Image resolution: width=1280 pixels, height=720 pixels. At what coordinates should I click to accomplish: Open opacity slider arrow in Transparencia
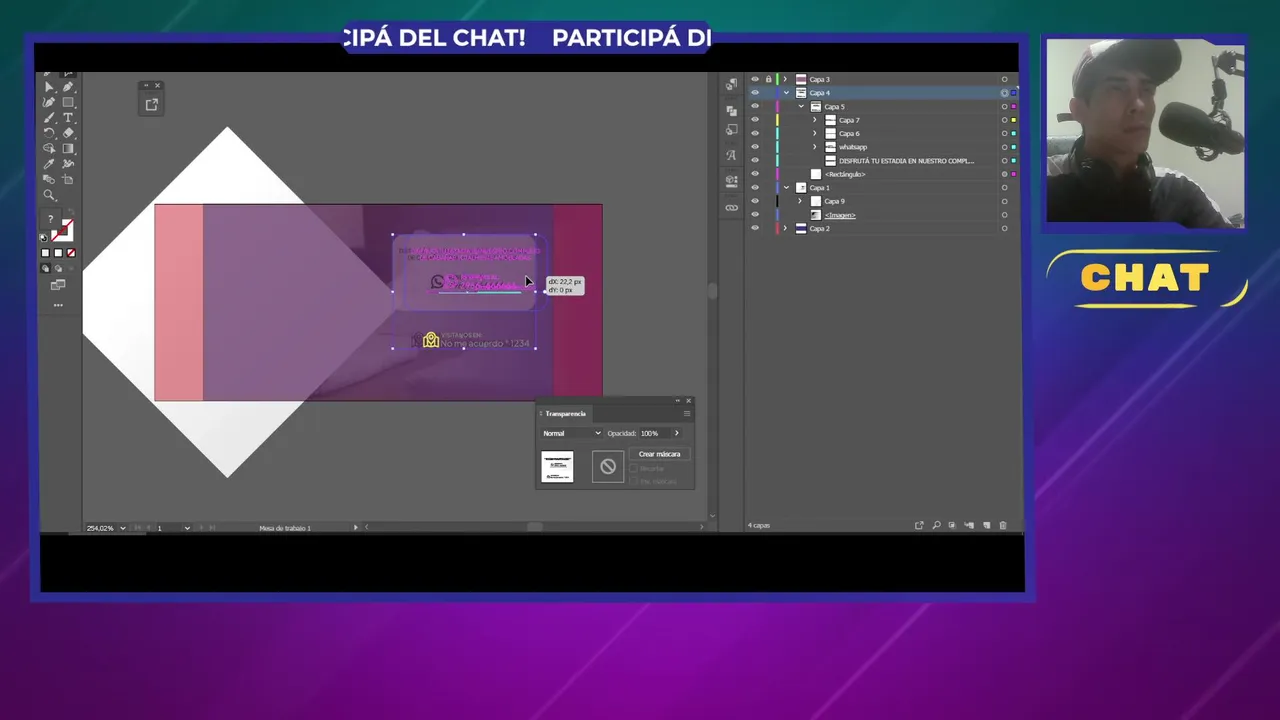coord(677,433)
